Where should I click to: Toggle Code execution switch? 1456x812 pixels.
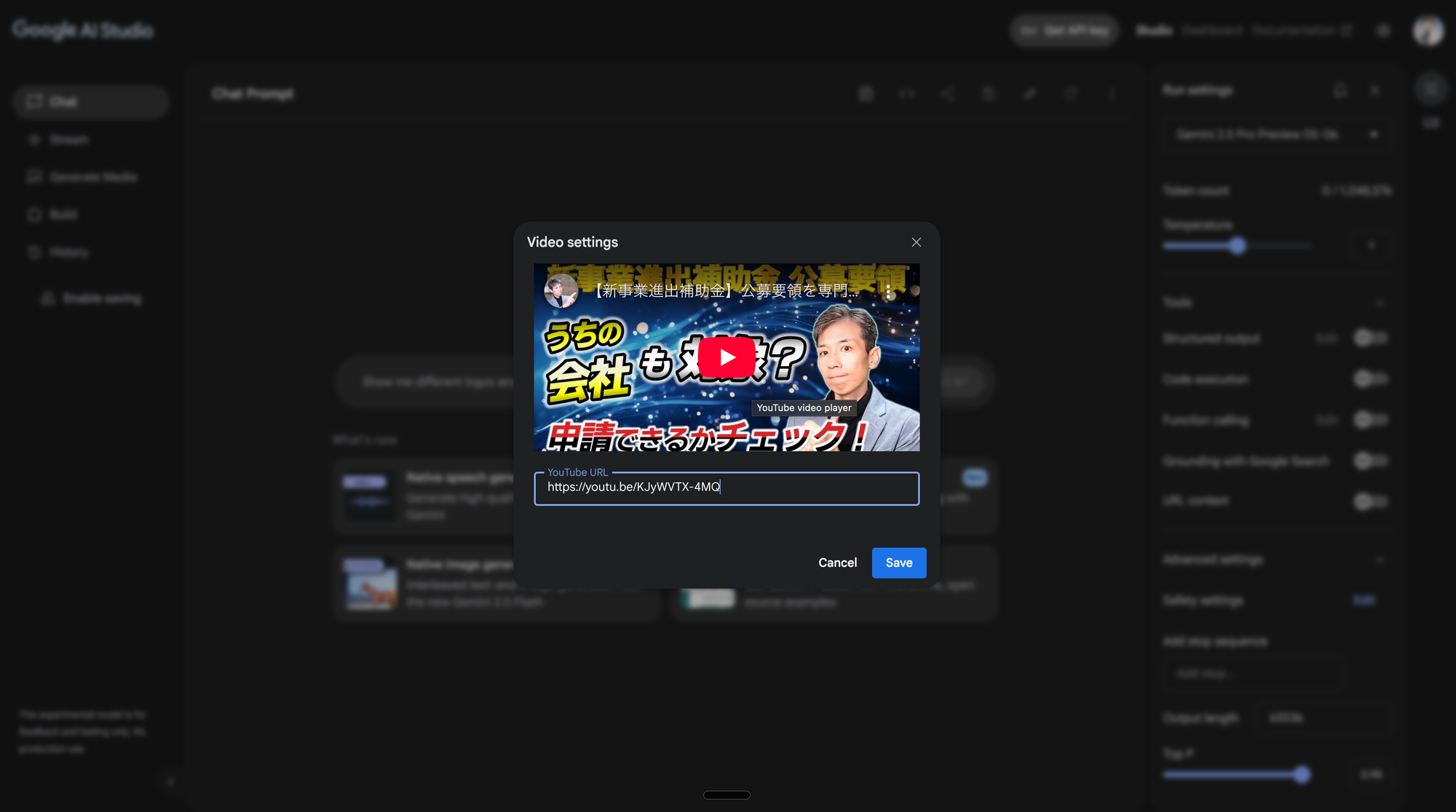(x=1370, y=378)
